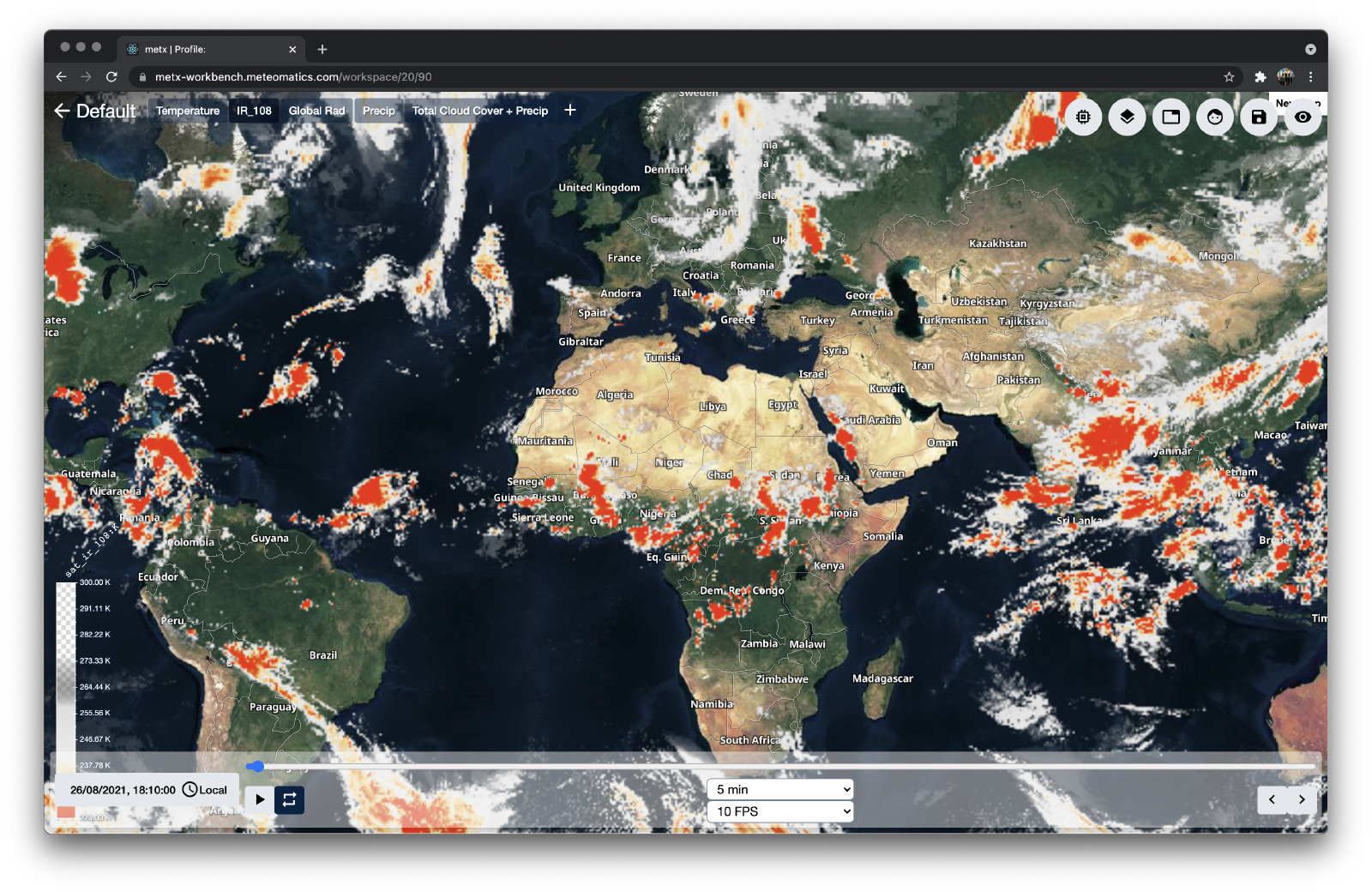This screenshot has width=1372, height=892.
Task: Bookmark page with the star icon
Action: point(1229,76)
